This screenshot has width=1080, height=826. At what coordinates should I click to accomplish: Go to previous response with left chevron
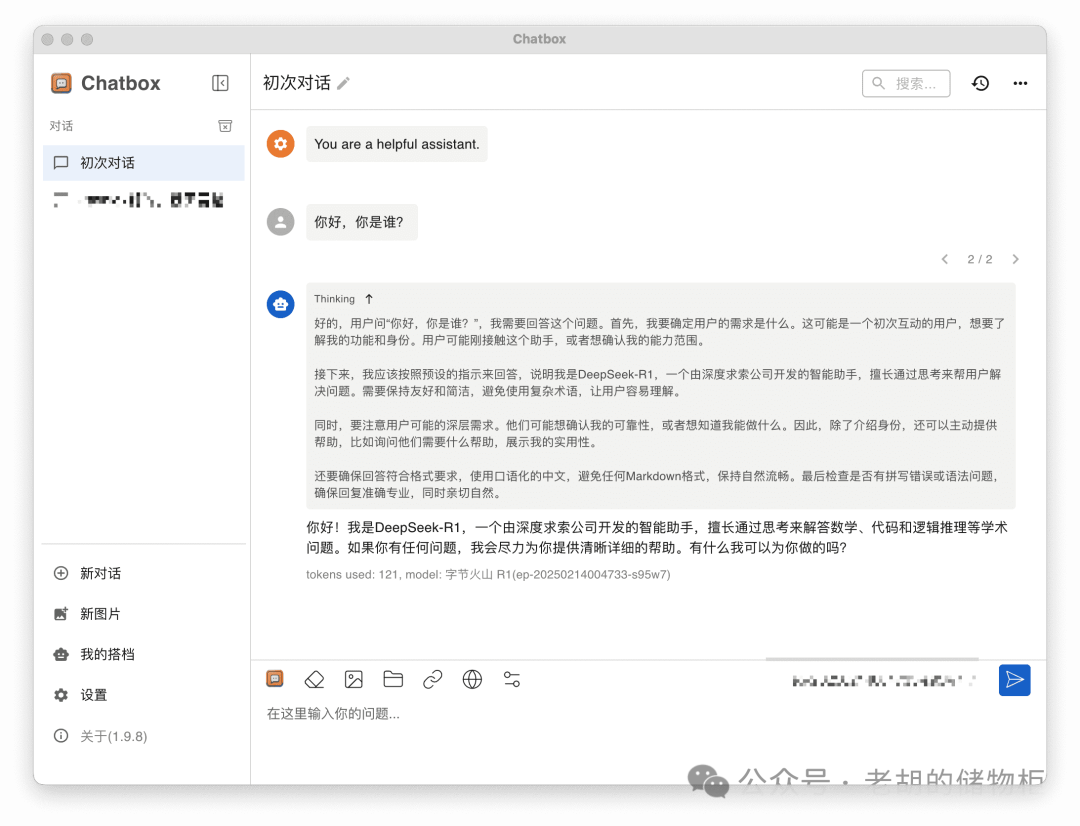tap(945, 259)
